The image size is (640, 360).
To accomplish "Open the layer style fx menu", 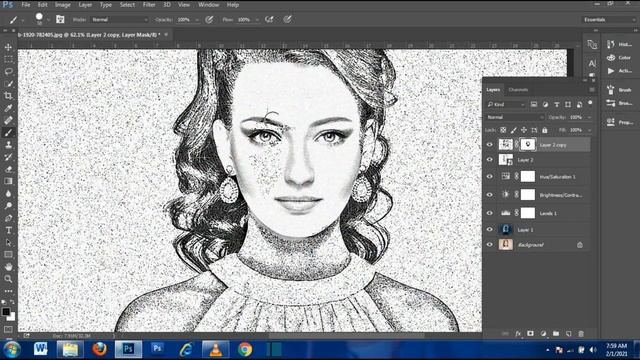I will [518, 333].
